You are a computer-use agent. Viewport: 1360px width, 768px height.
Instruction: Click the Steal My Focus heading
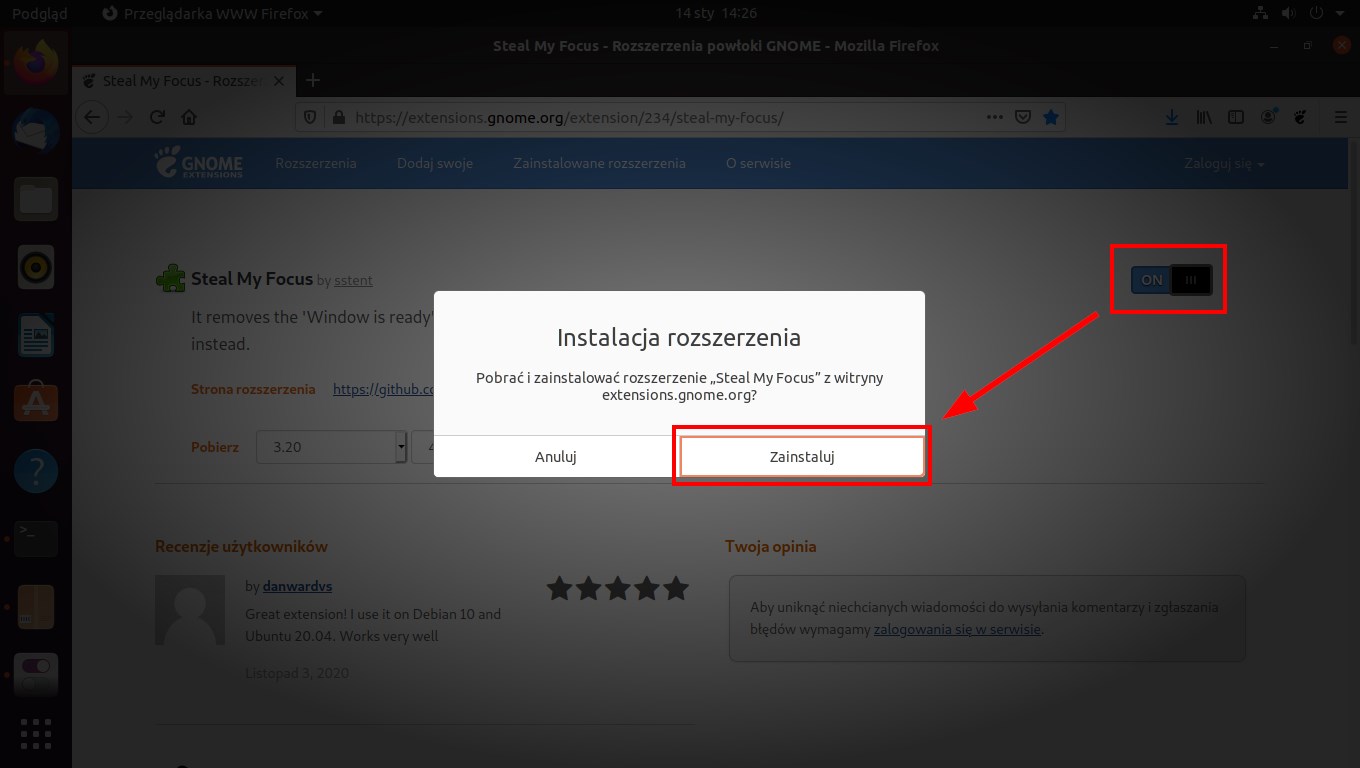(252, 279)
